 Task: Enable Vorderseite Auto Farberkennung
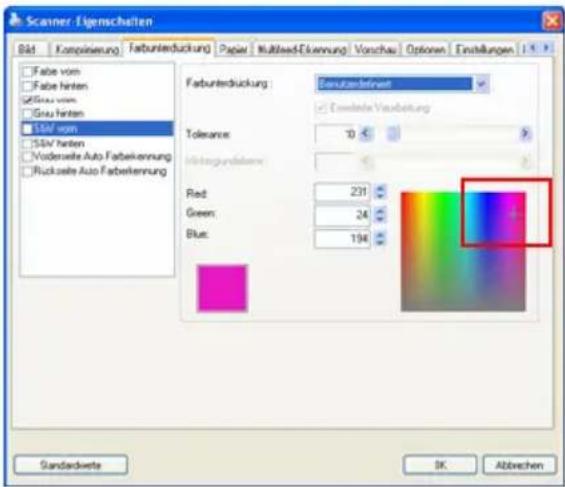click(x=27, y=156)
